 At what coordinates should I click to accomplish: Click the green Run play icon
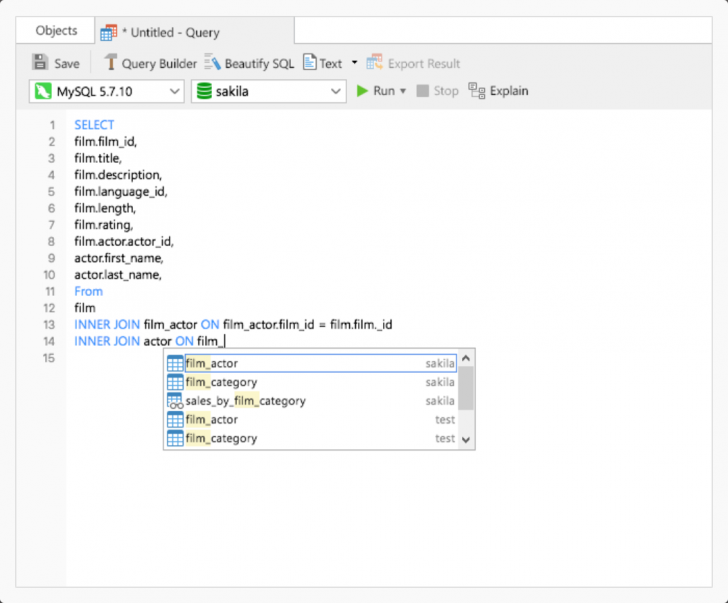point(362,91)
